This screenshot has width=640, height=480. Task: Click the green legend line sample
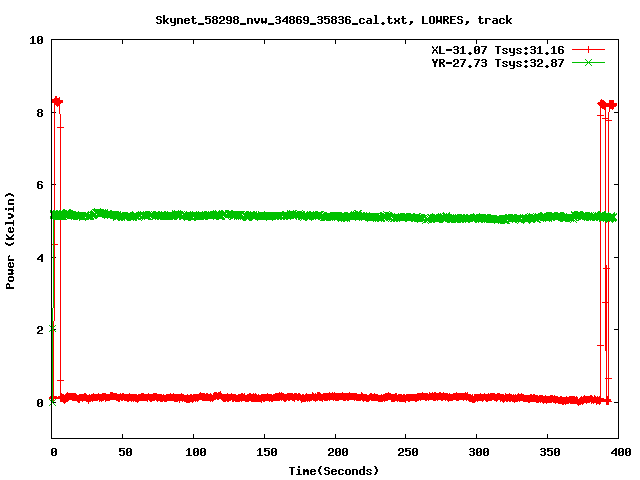[588, 62]
